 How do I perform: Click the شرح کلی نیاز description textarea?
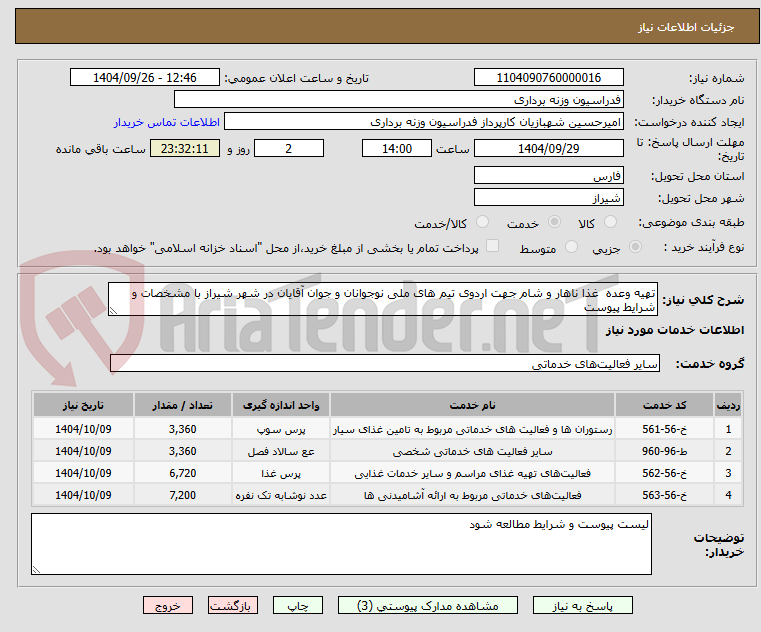point(382,300)
